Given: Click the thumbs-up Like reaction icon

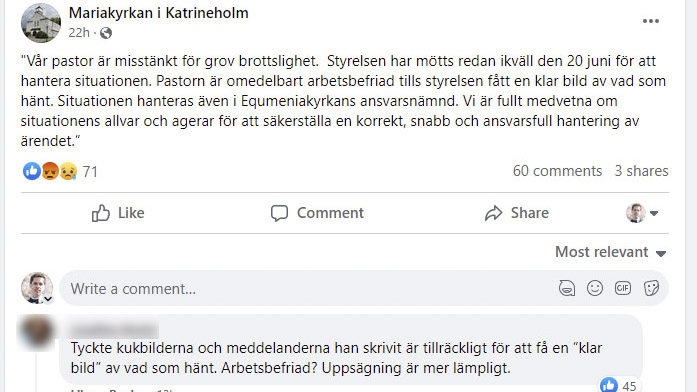Looking at the screenshot, I should click(32, 171).
